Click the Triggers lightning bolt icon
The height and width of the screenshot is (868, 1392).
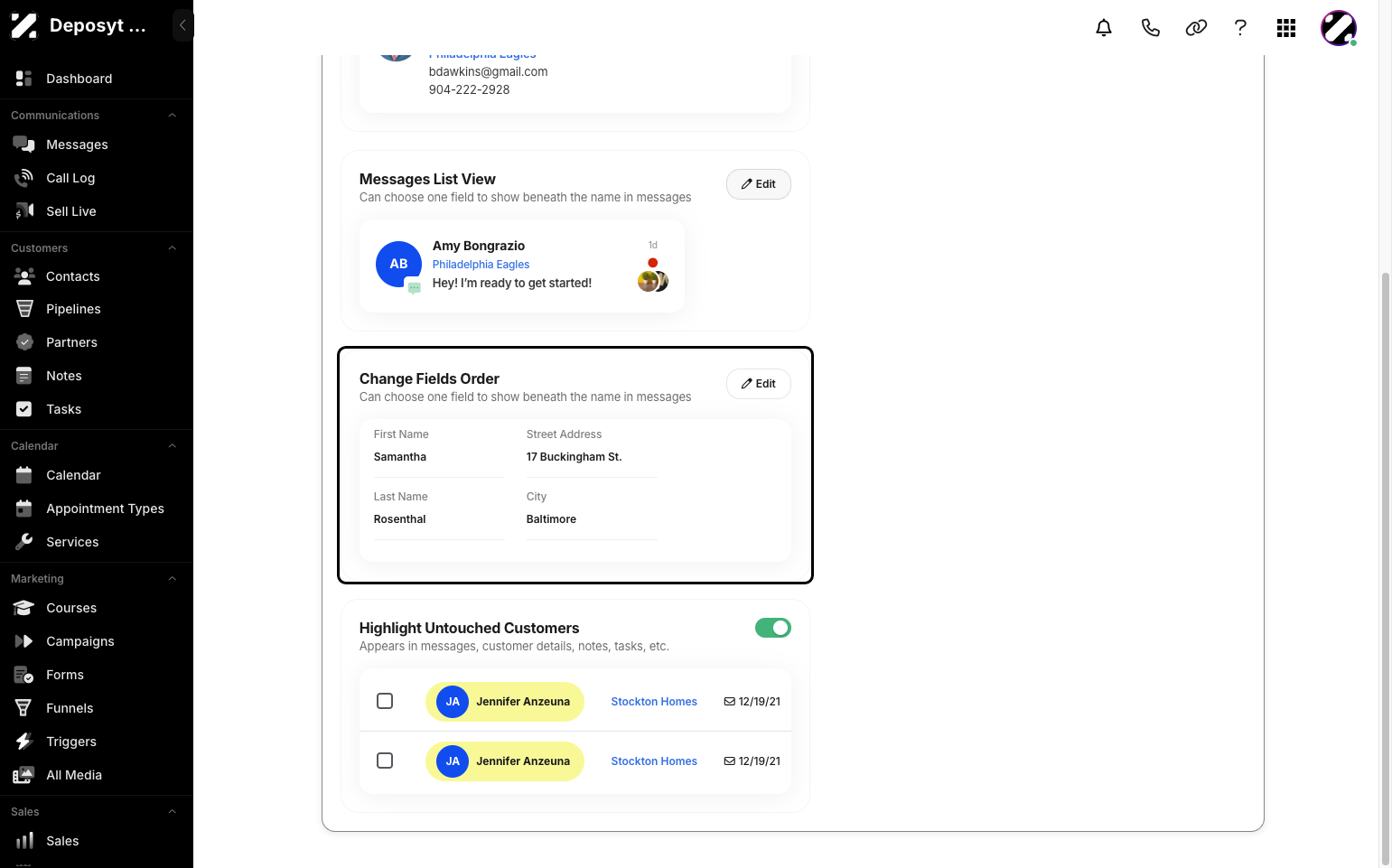(x=24, y=742)
